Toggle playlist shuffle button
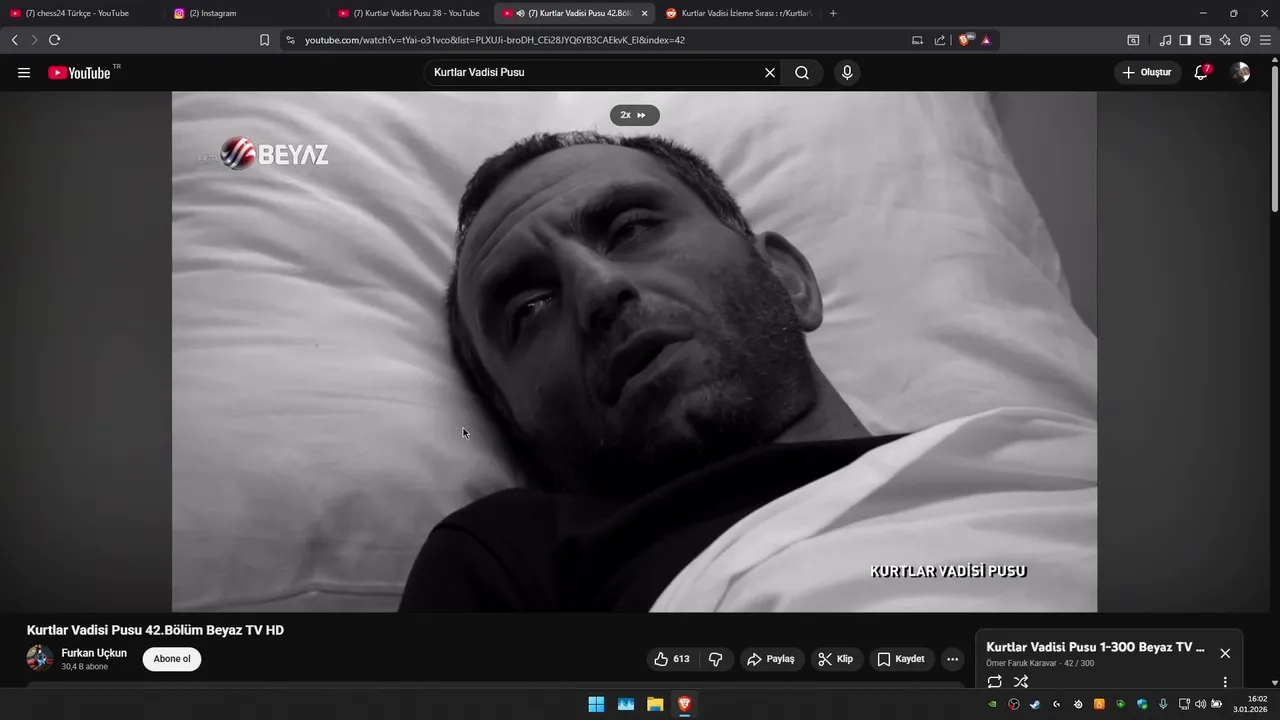The height and width of the screenshot is (720, 1280). (1021, 682)
